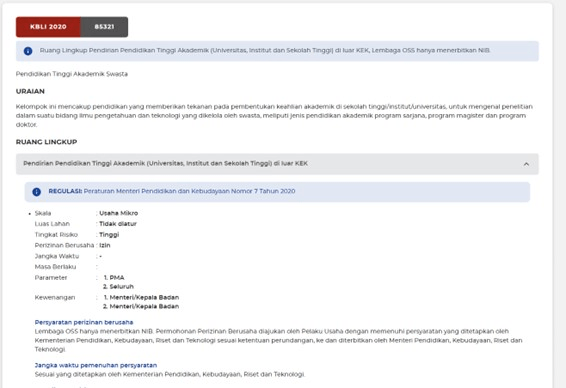Click the Perizinan Berusaha label
Screen dimensions: 566x388
coord(64,245)
